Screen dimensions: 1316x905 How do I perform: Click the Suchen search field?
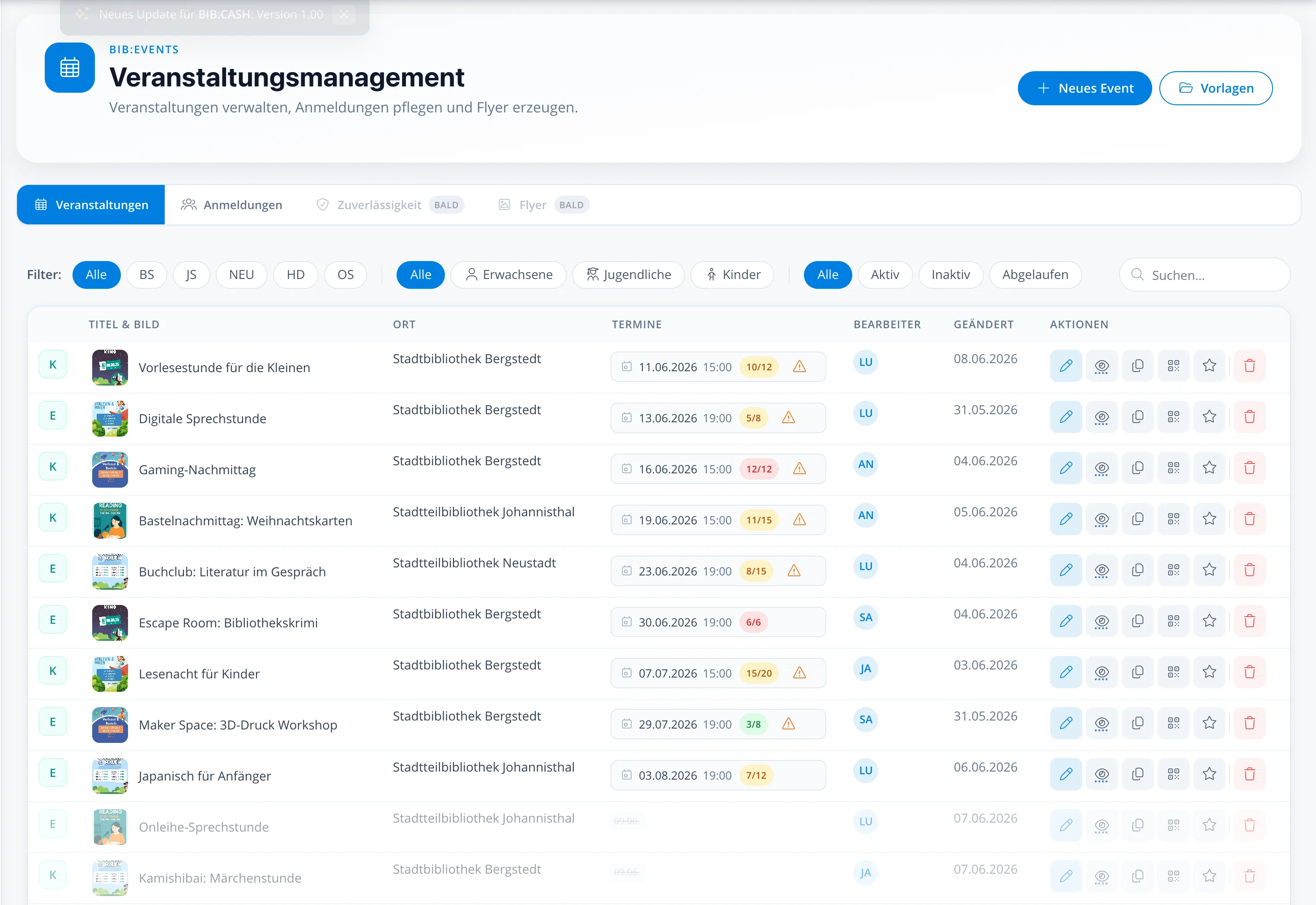pos(1205,275)
